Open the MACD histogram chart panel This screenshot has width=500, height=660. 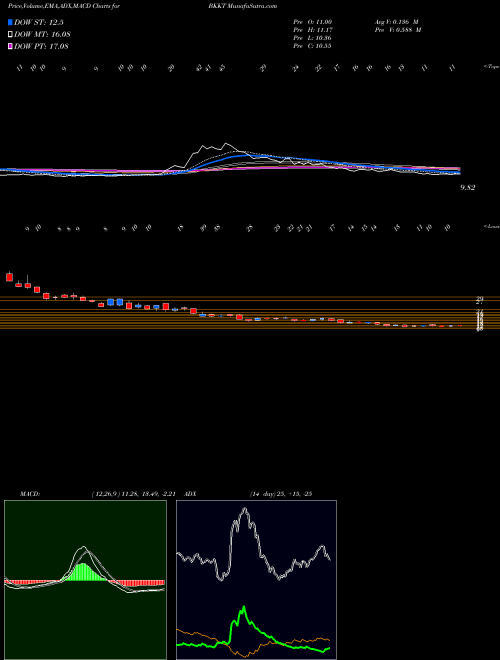tap(85, 580)
